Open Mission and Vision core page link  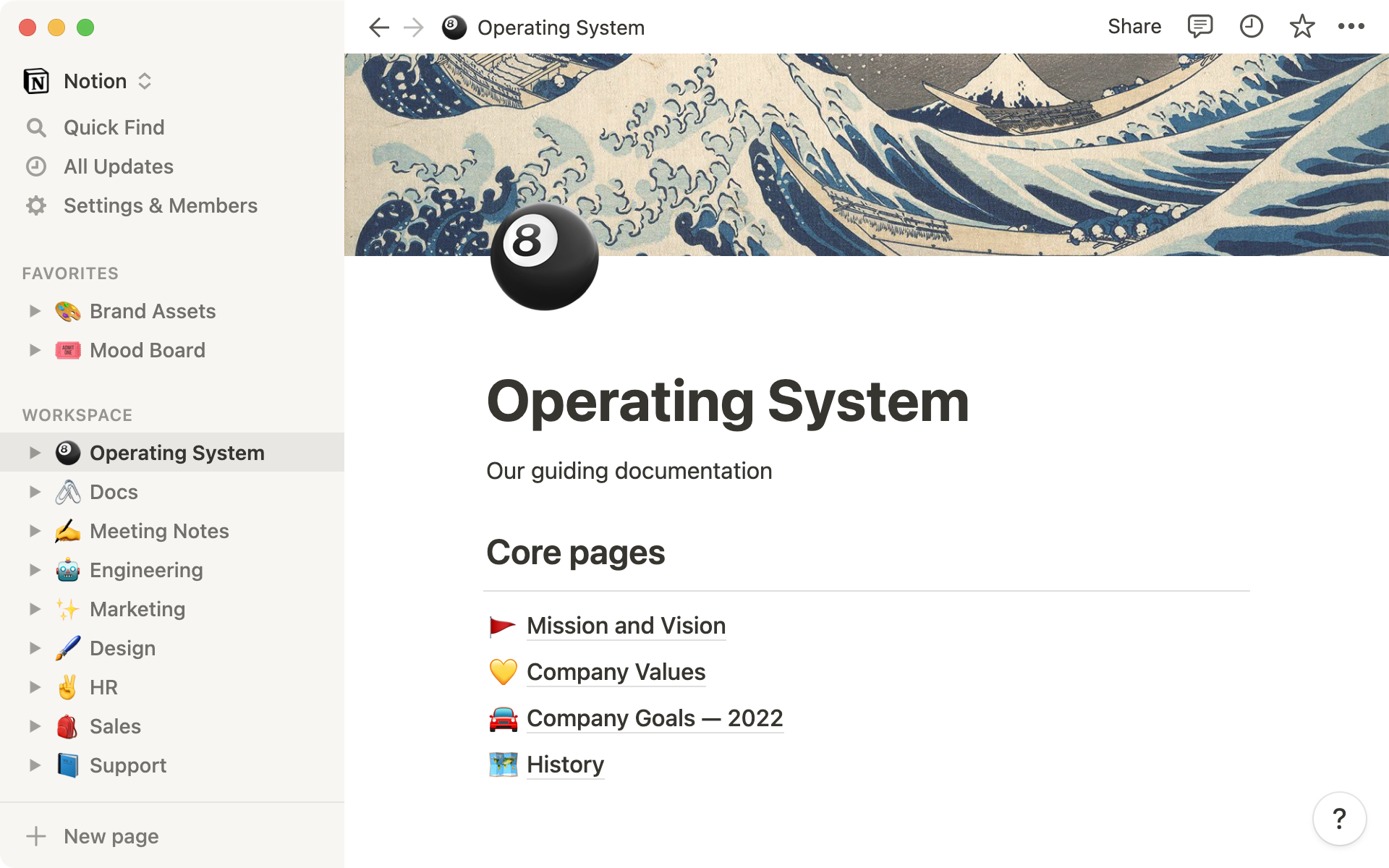[626, 625]
